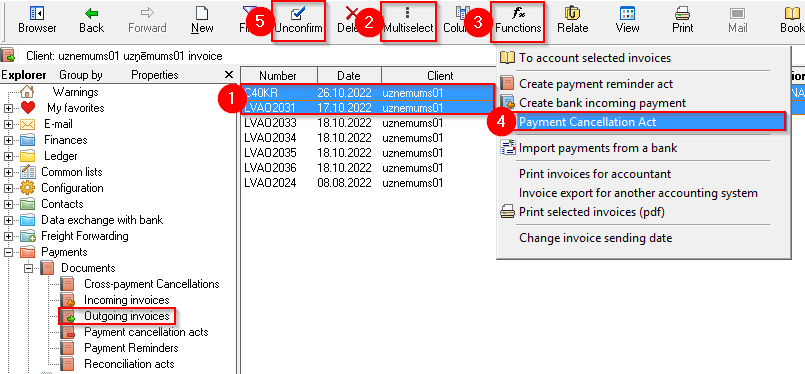Sort by the Date column header
Screen dimensions: 805x374
[x=349, y=76]
